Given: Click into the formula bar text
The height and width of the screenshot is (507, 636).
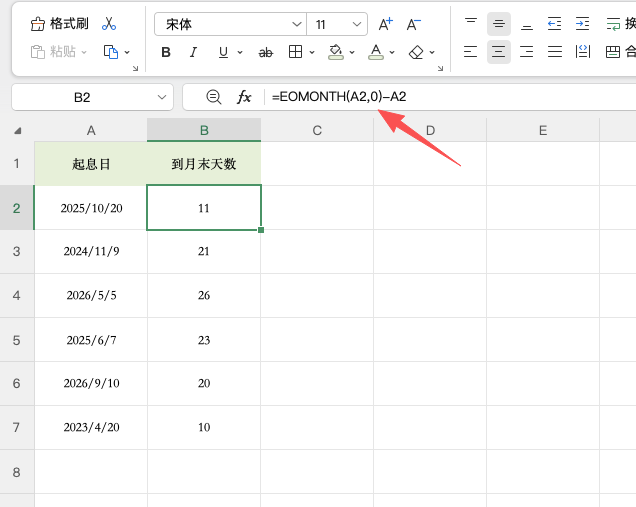Looking at the screenshot, I should [339, 97].
